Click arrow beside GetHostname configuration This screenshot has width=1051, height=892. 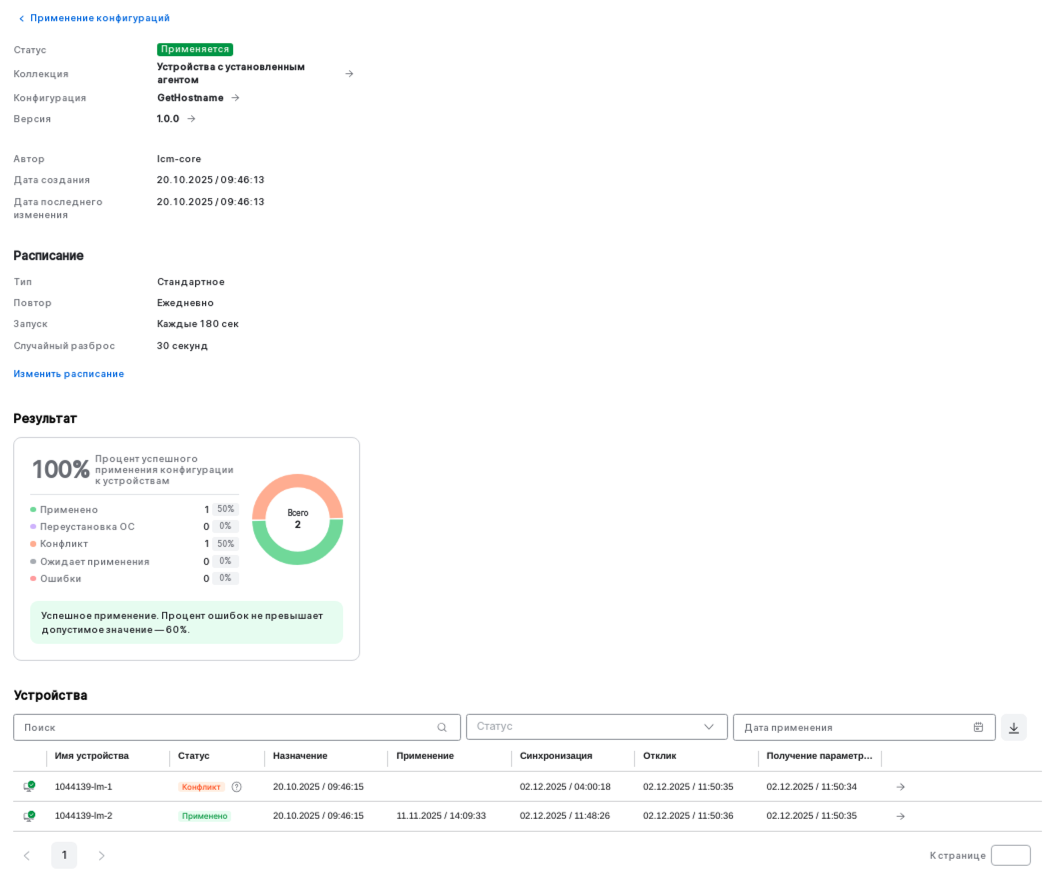pyautogui.click(x=234, y=97)
